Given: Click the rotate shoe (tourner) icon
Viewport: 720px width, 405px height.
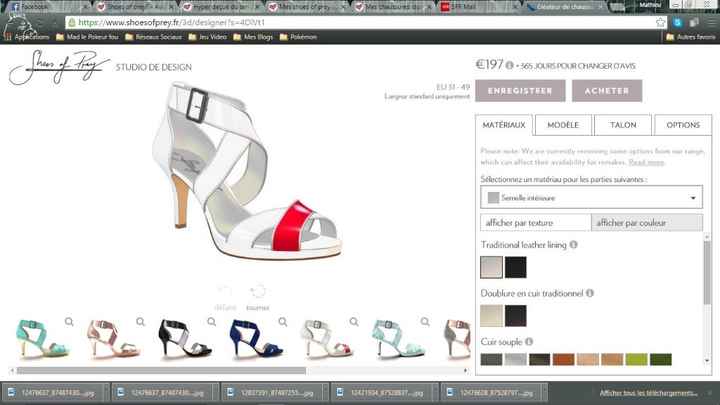Looking at the screenshot, I should (x=258, y=292).
